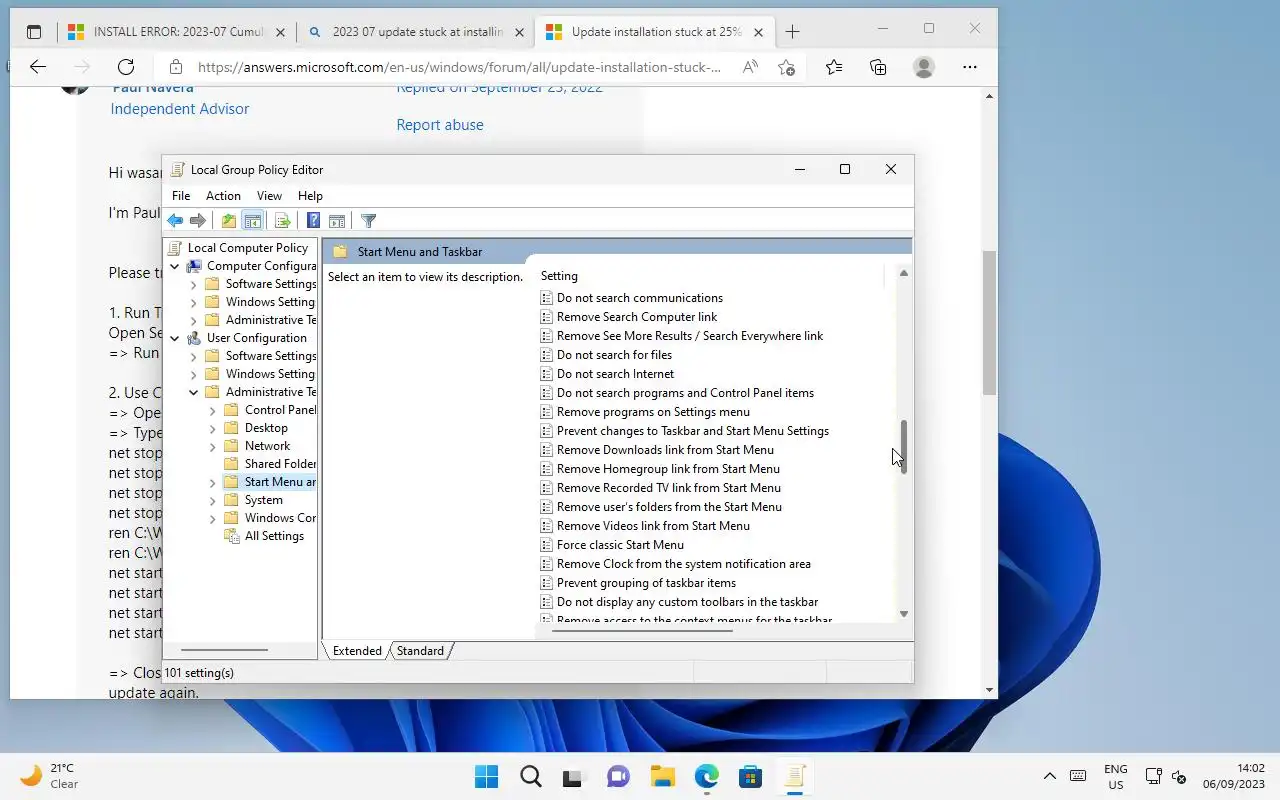The width and height of the screenshot is (1280, 800).
Task: Refresh the Edge page
Action: pyautogui.click(x=126, y=67)
